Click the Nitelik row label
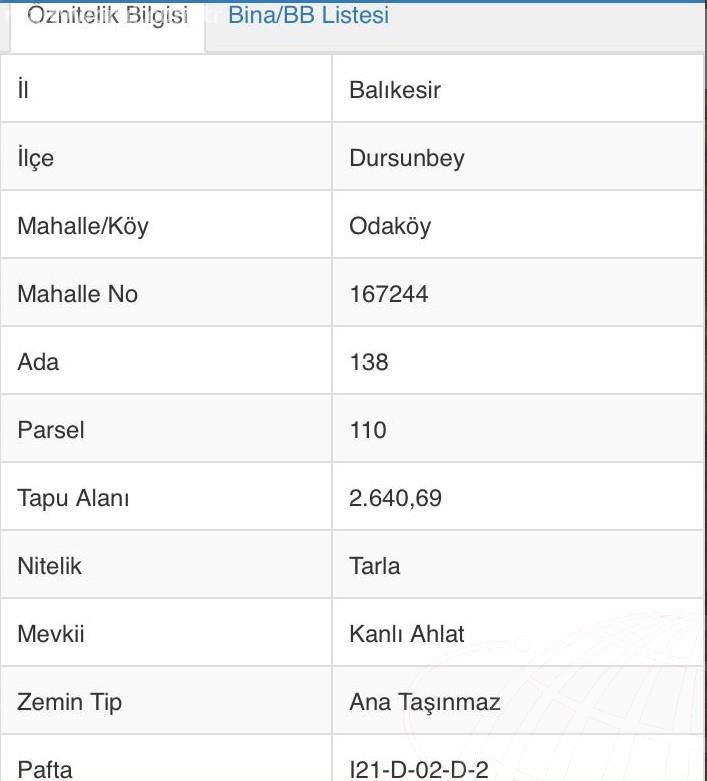The width and height of the screenshot is (707, 781). (49, 566)
